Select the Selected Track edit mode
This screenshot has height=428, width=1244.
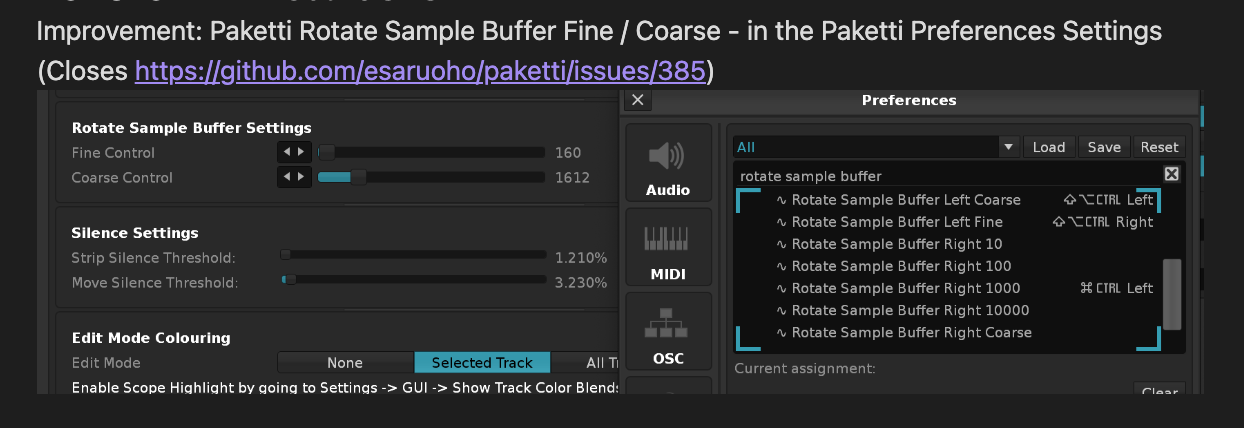click(482, 363)
